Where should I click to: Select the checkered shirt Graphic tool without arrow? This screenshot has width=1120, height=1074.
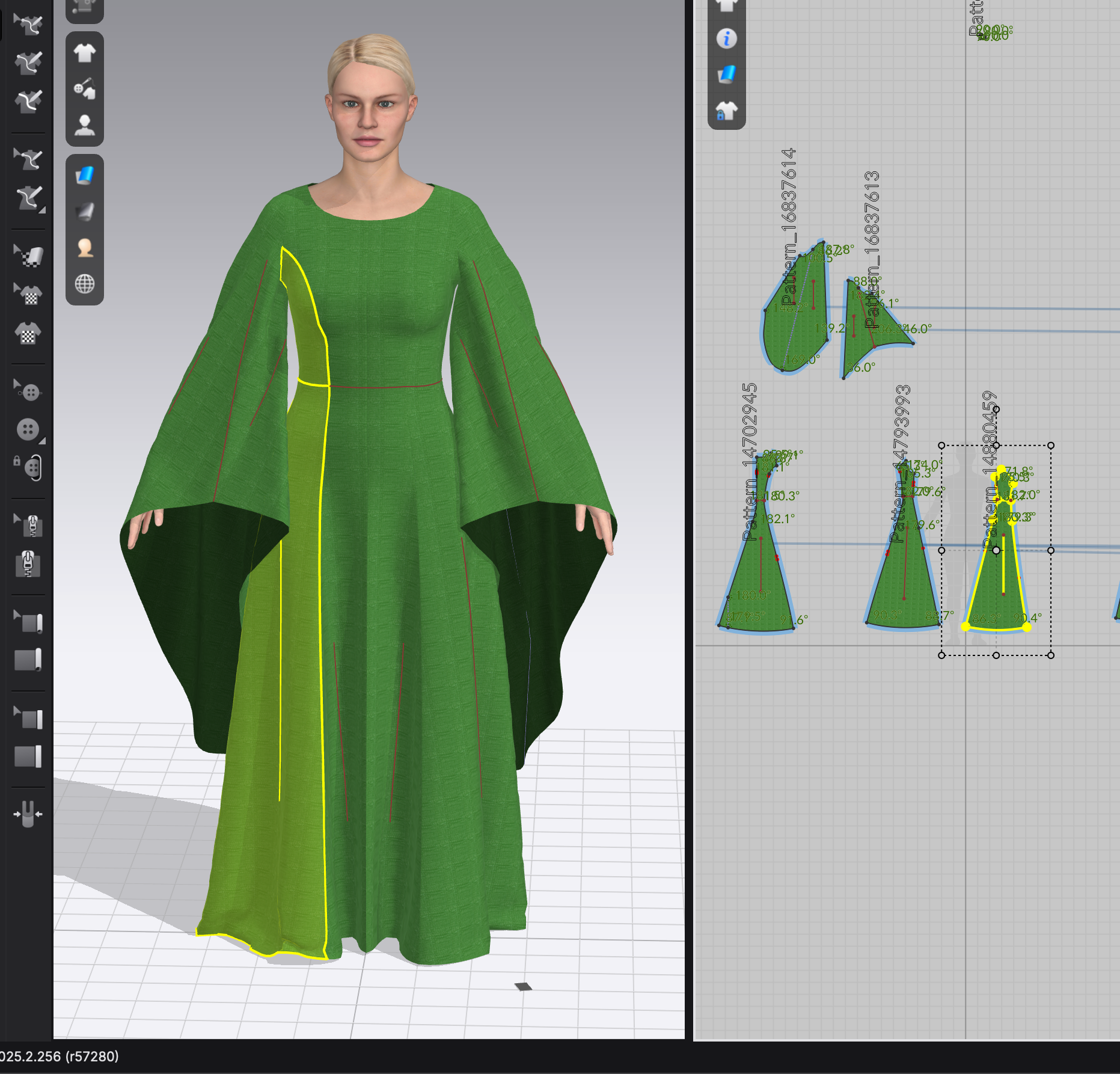[28, 333]
